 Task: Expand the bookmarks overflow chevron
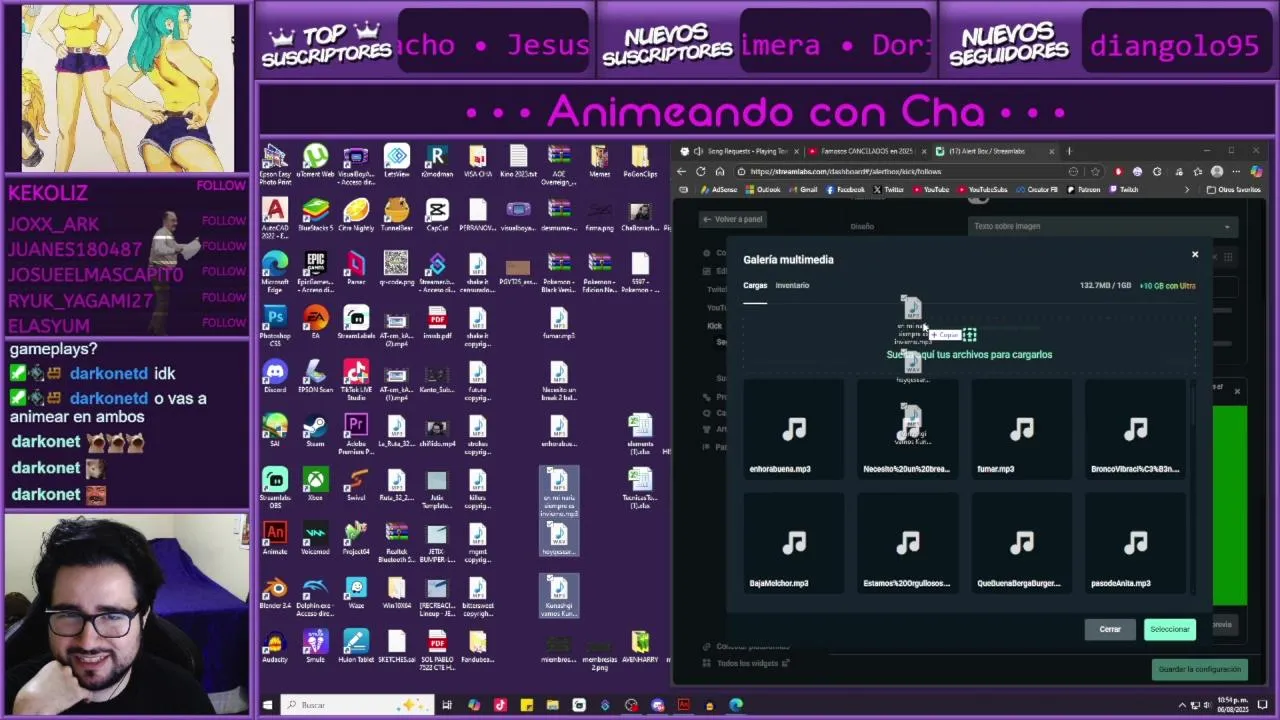[1187, 190]
